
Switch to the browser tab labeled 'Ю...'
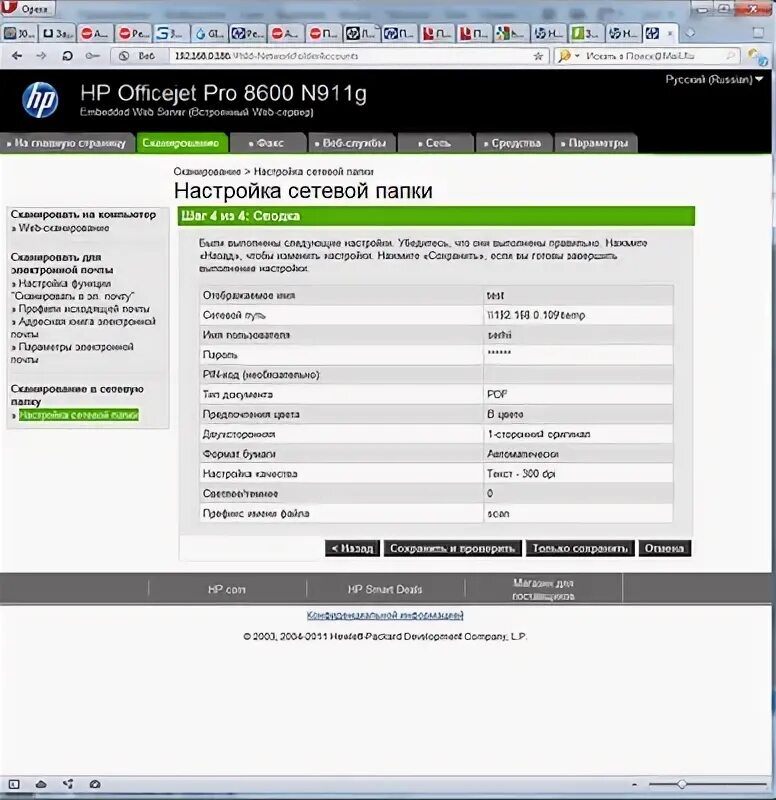tap(19, 34)
